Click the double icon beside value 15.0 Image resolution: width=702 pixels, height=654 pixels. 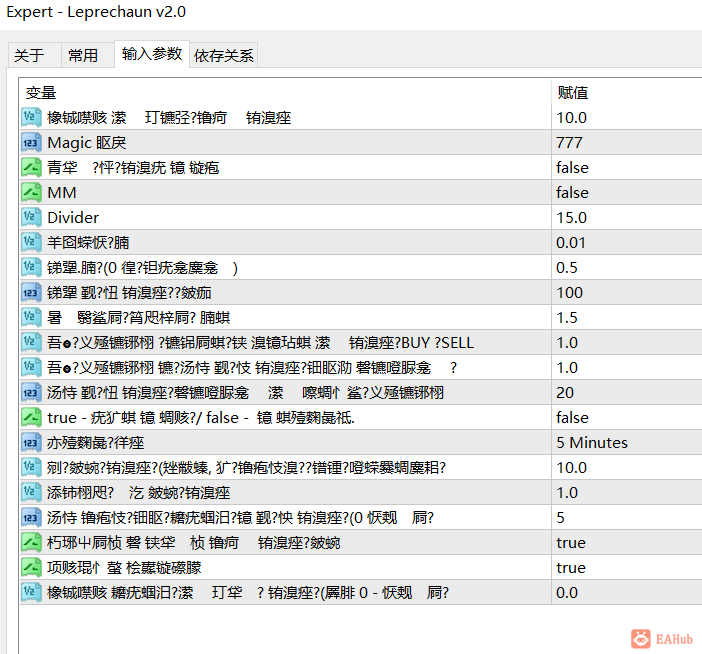click(31, 218)
